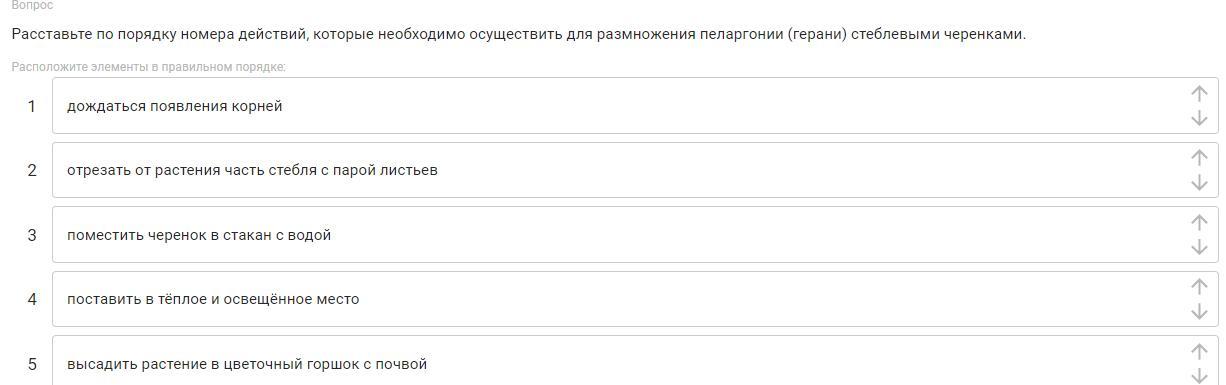Move 'поставить в тёплое' item down

tap(1199, 311)
